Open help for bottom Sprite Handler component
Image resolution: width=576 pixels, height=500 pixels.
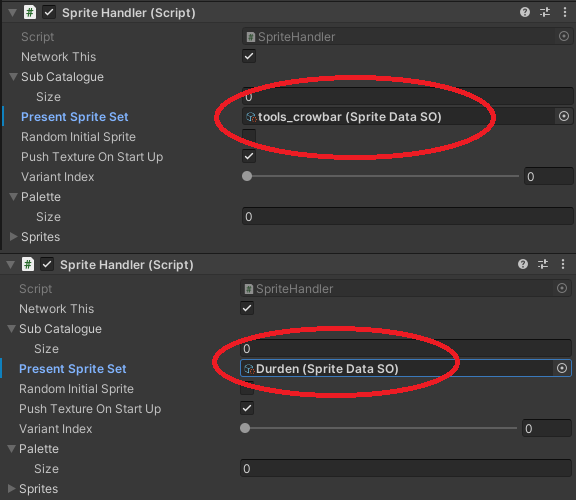point(523,264)
